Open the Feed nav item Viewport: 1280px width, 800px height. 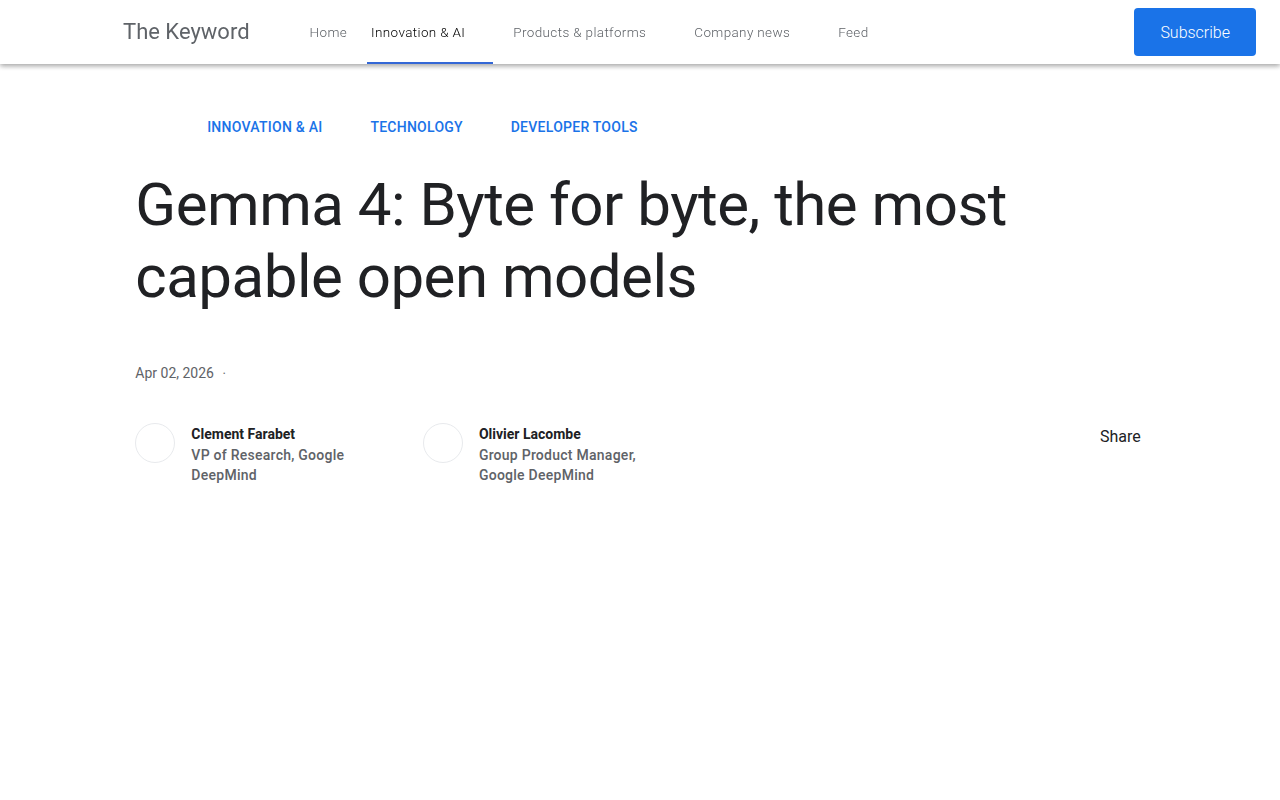click(853, 32)
